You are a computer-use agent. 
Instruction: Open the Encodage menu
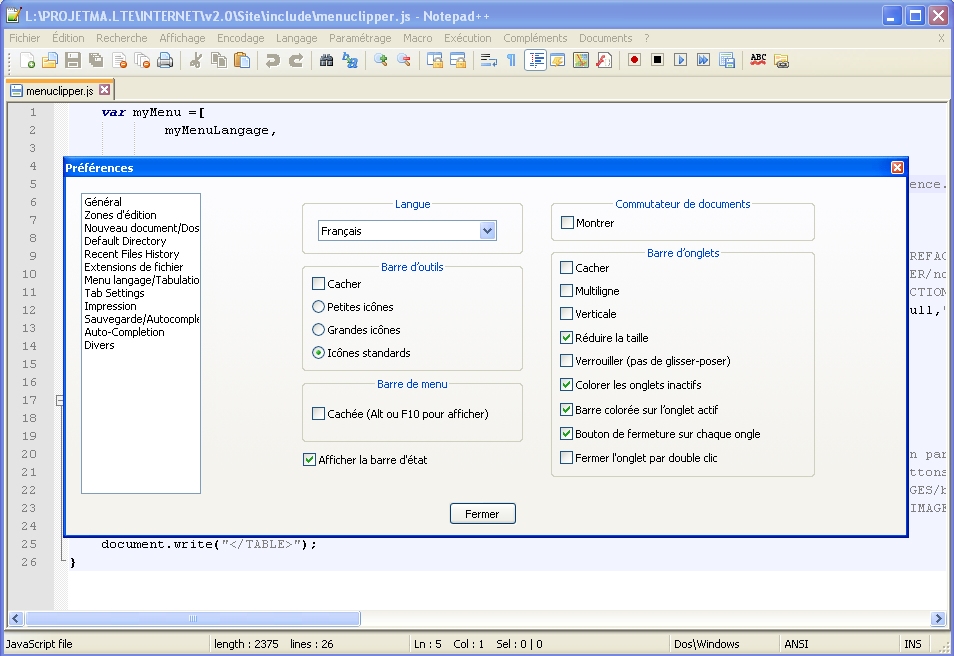click(x=240, y=38)
